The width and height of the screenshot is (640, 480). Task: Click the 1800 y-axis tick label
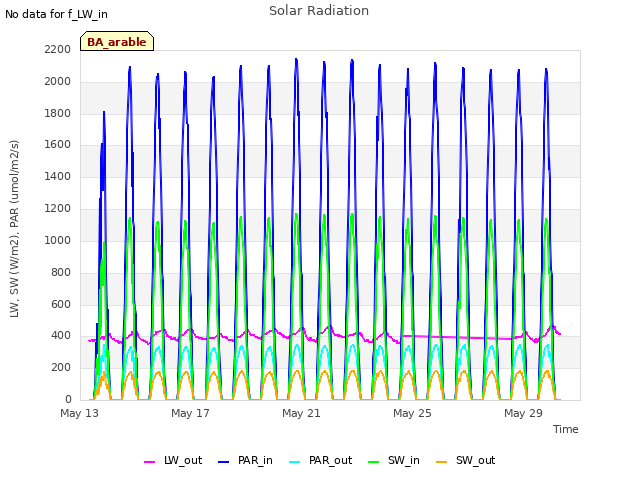pos(58,113)
